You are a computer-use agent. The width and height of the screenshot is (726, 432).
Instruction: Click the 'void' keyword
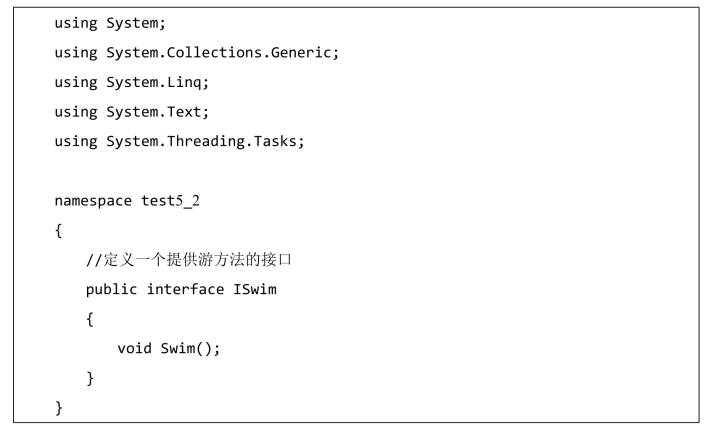point(134,348)
